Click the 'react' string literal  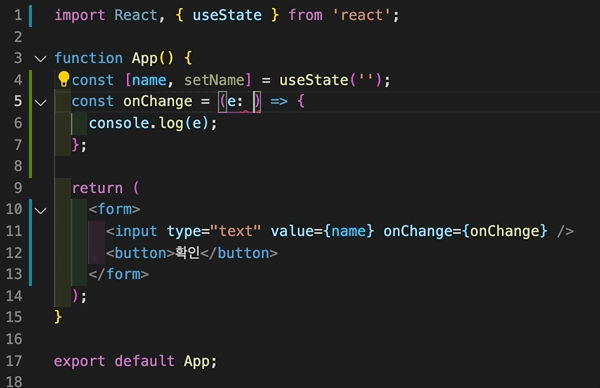[361, 15]
